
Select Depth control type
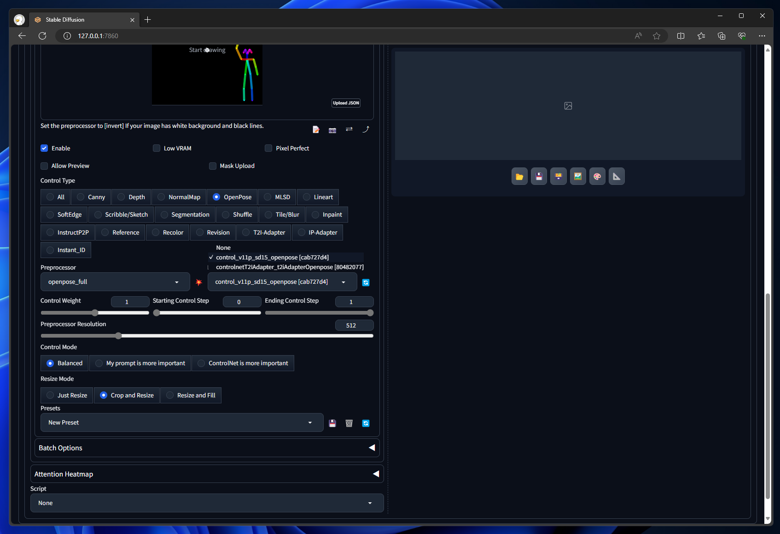[131, 197]
